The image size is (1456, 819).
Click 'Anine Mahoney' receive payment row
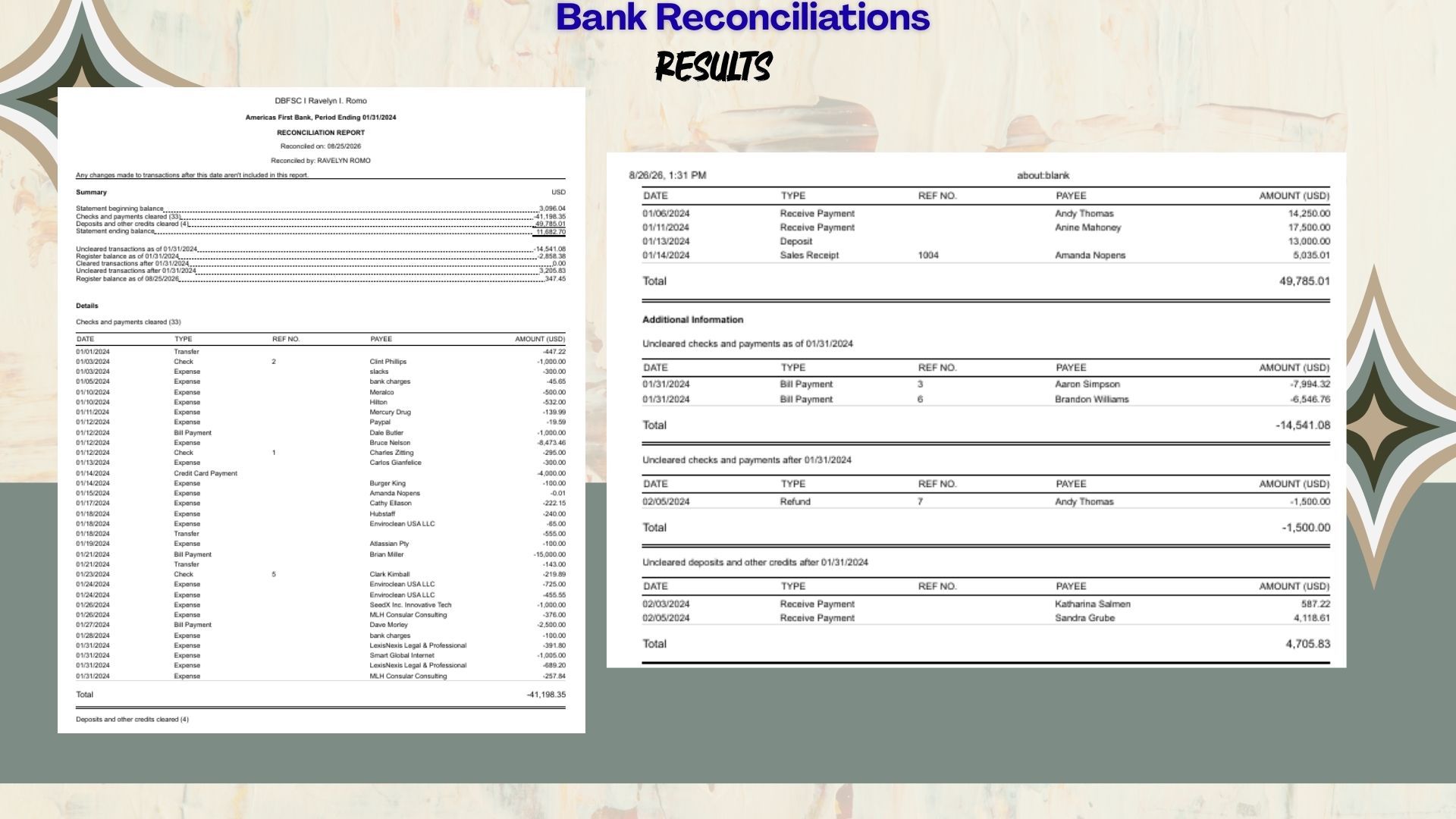(986, 227)
